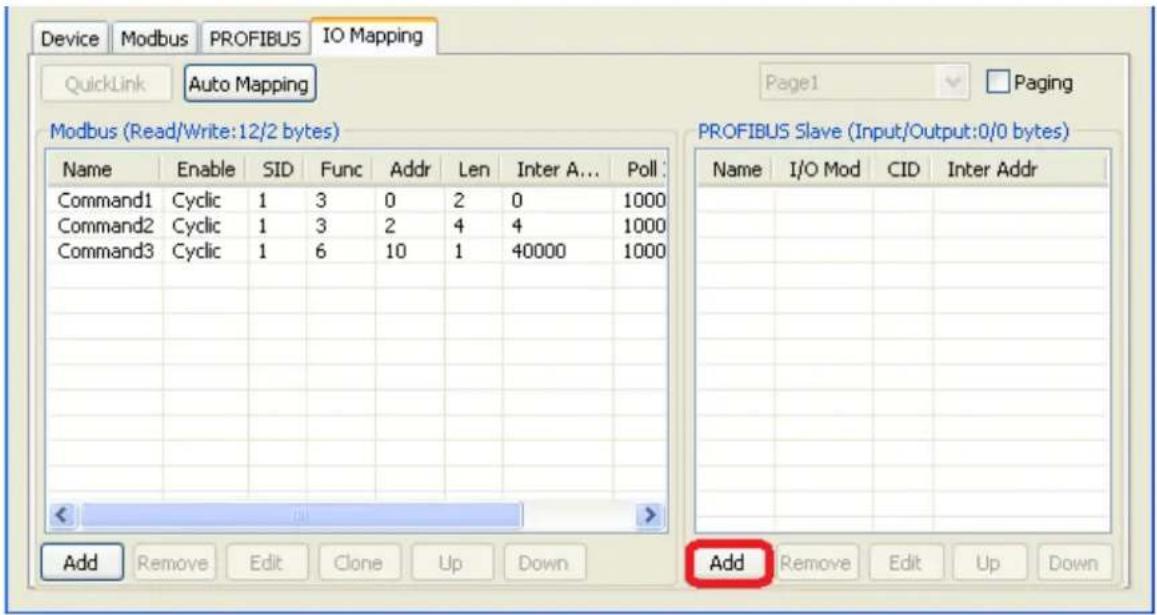Select the Command3 row
This screenshot has width=1157, height=615.
[x=356, y=251]
